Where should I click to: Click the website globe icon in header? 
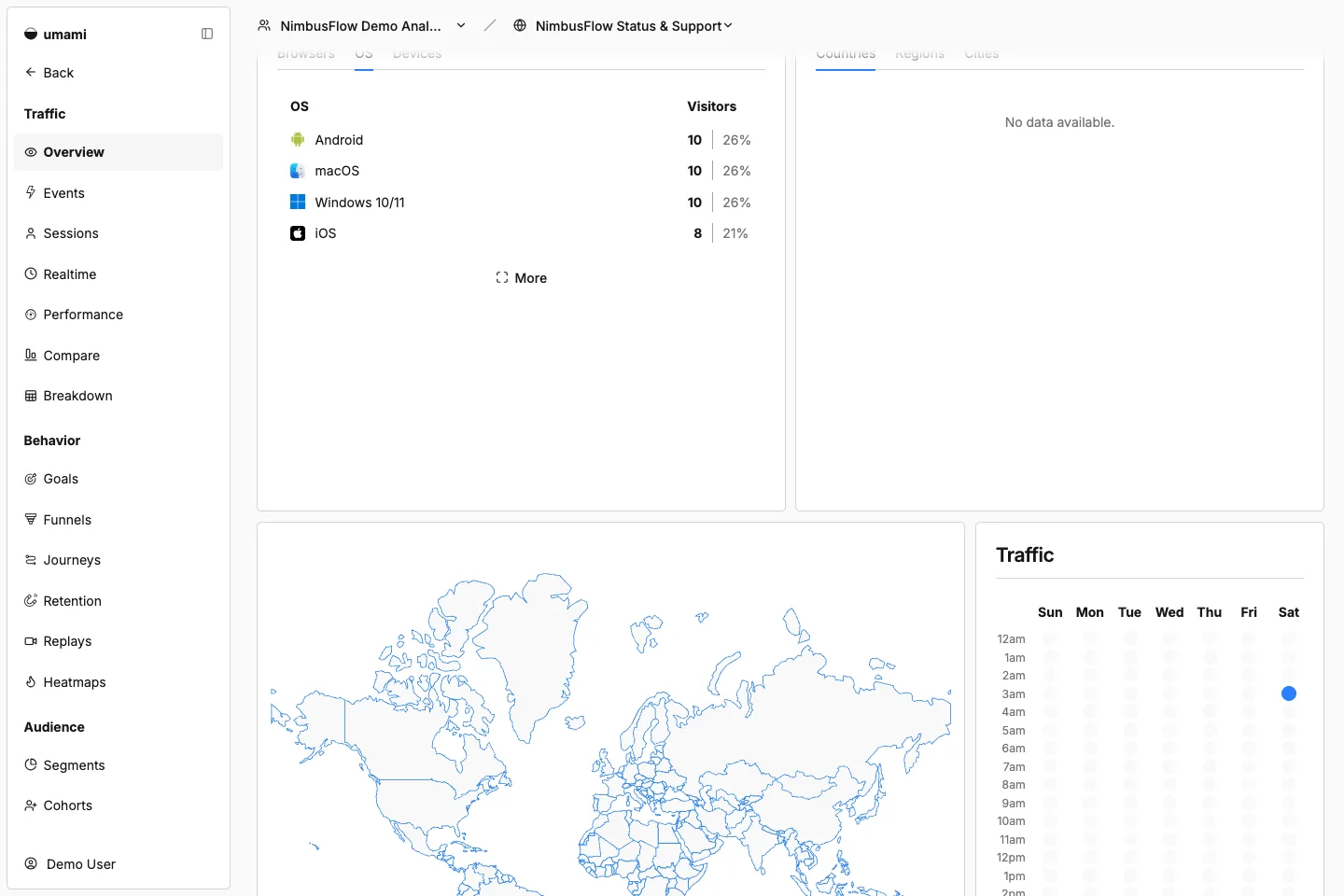[x=520, y=25]
